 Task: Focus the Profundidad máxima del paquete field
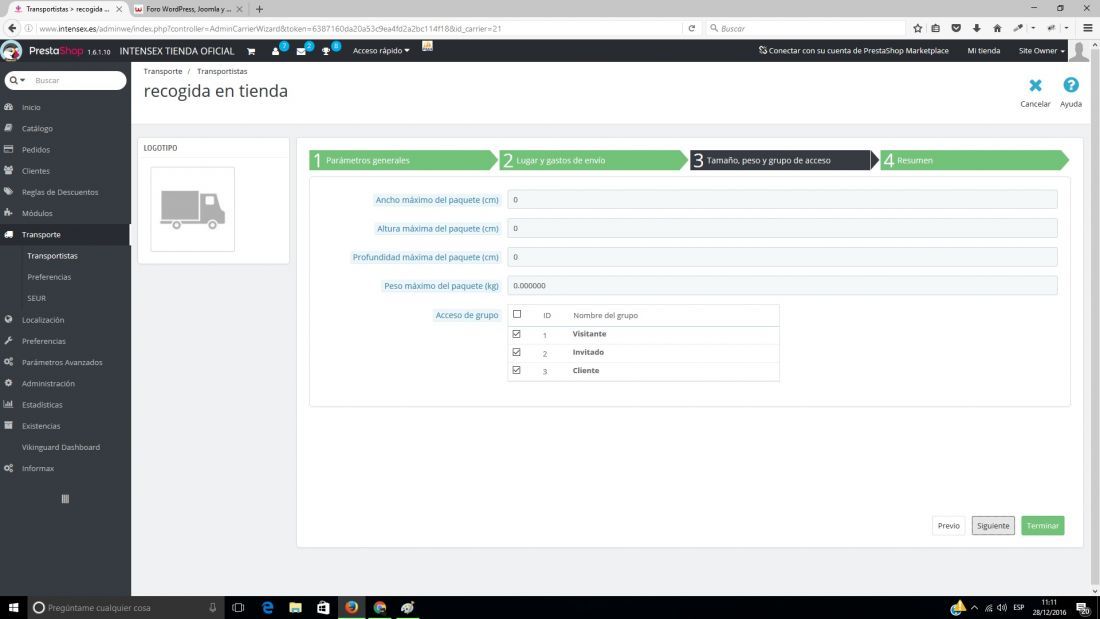point(782,258)
